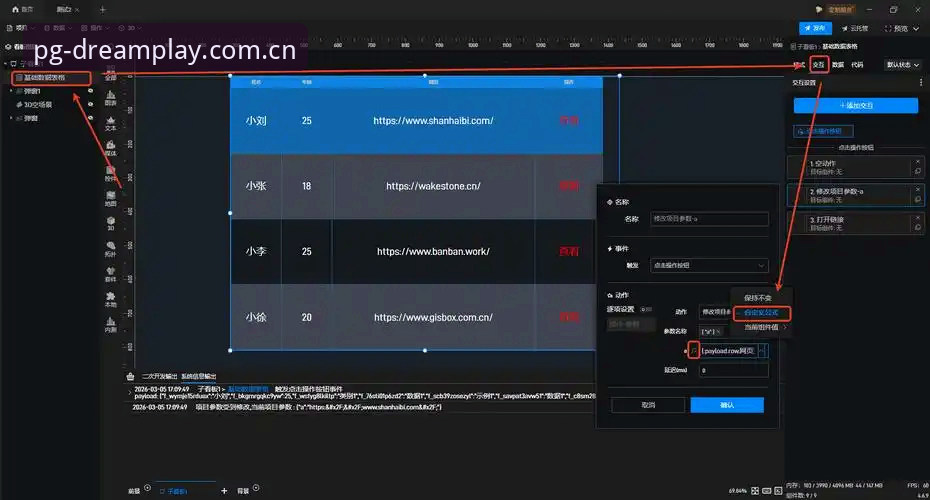
Task: Toggle the 逐项设置 switch
Action: (x=646, y=309)
